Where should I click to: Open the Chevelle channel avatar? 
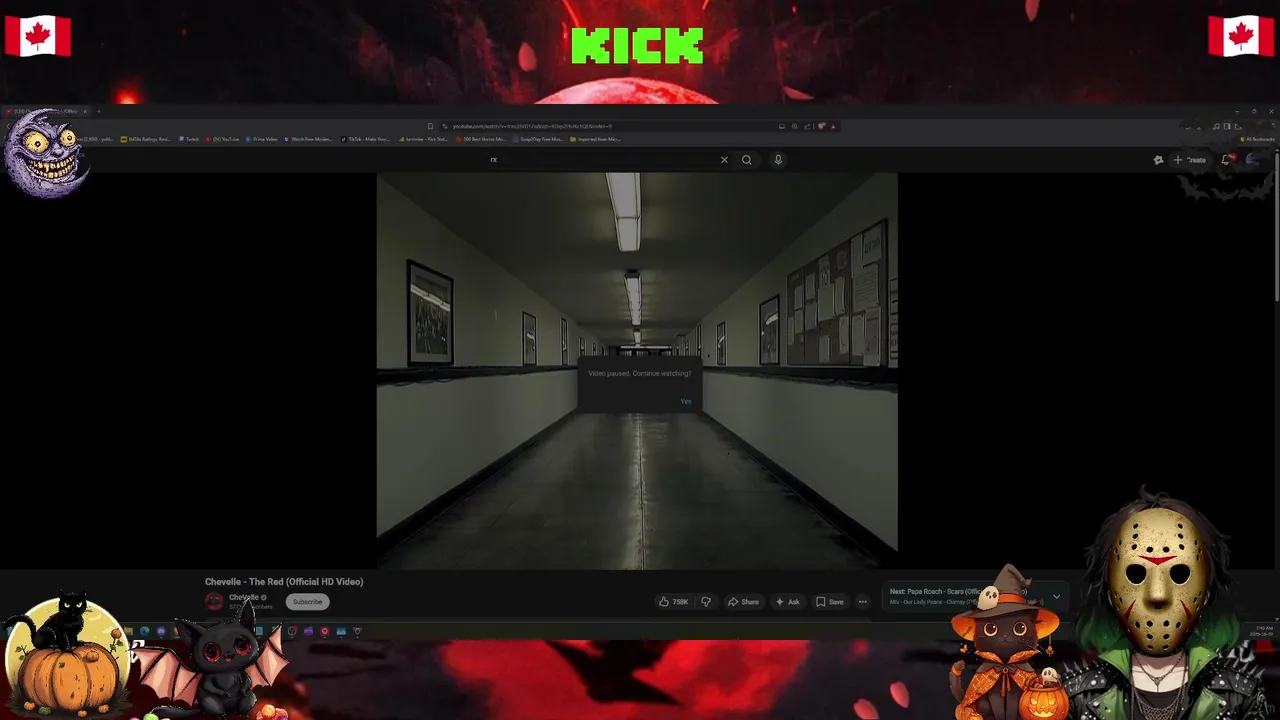pyautogui.click(x=214, y=601)
